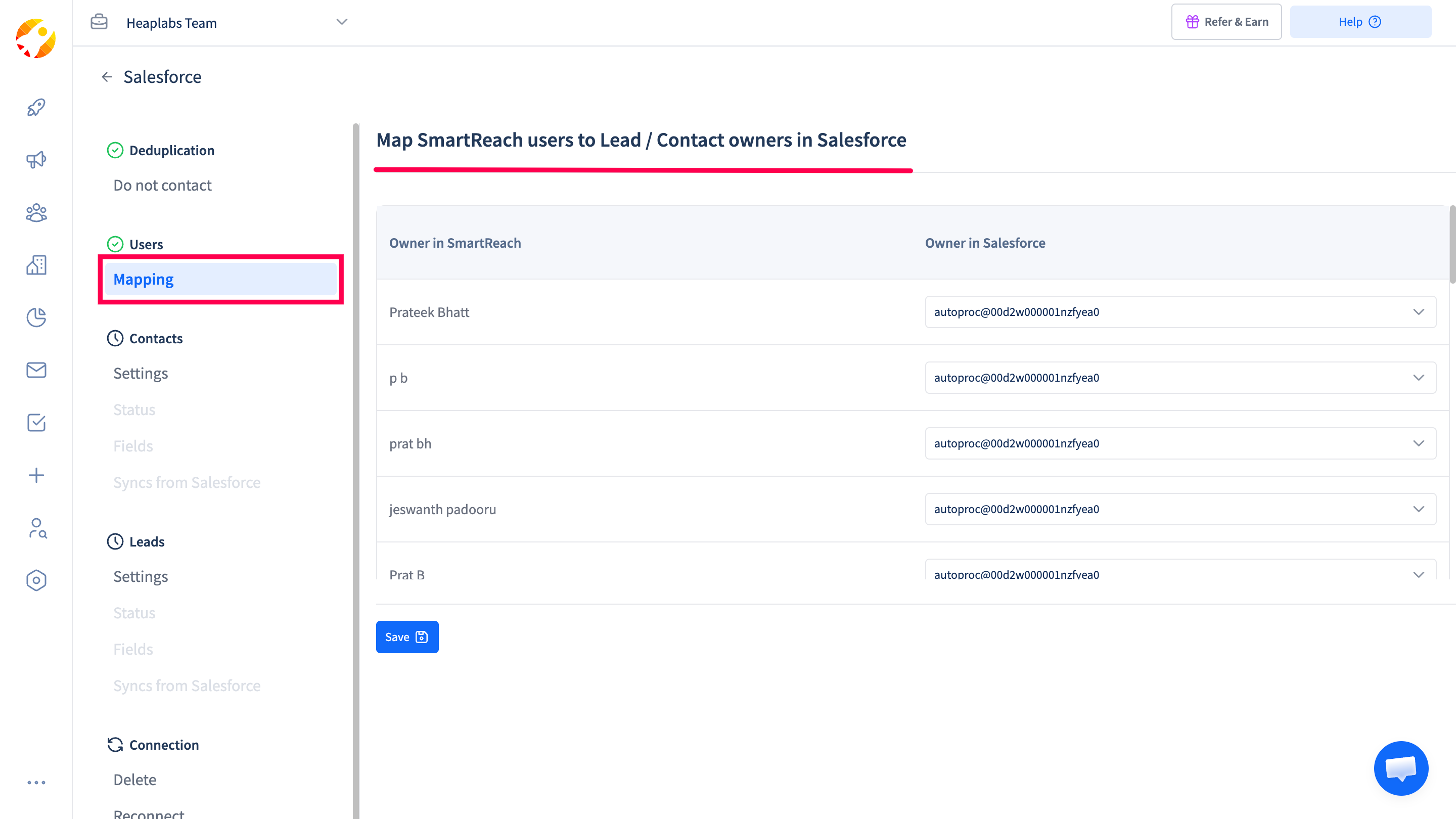Select the Mapping item under Users

point(220,279)
